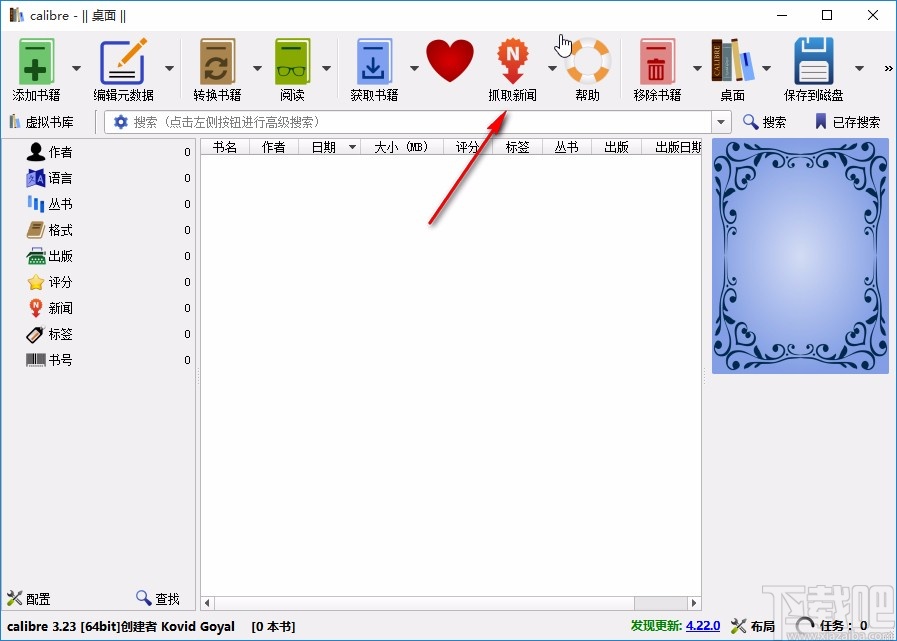Open 已存搜索 saved searches
Viewport: 897px width, 641px height.
coord(847,122)
